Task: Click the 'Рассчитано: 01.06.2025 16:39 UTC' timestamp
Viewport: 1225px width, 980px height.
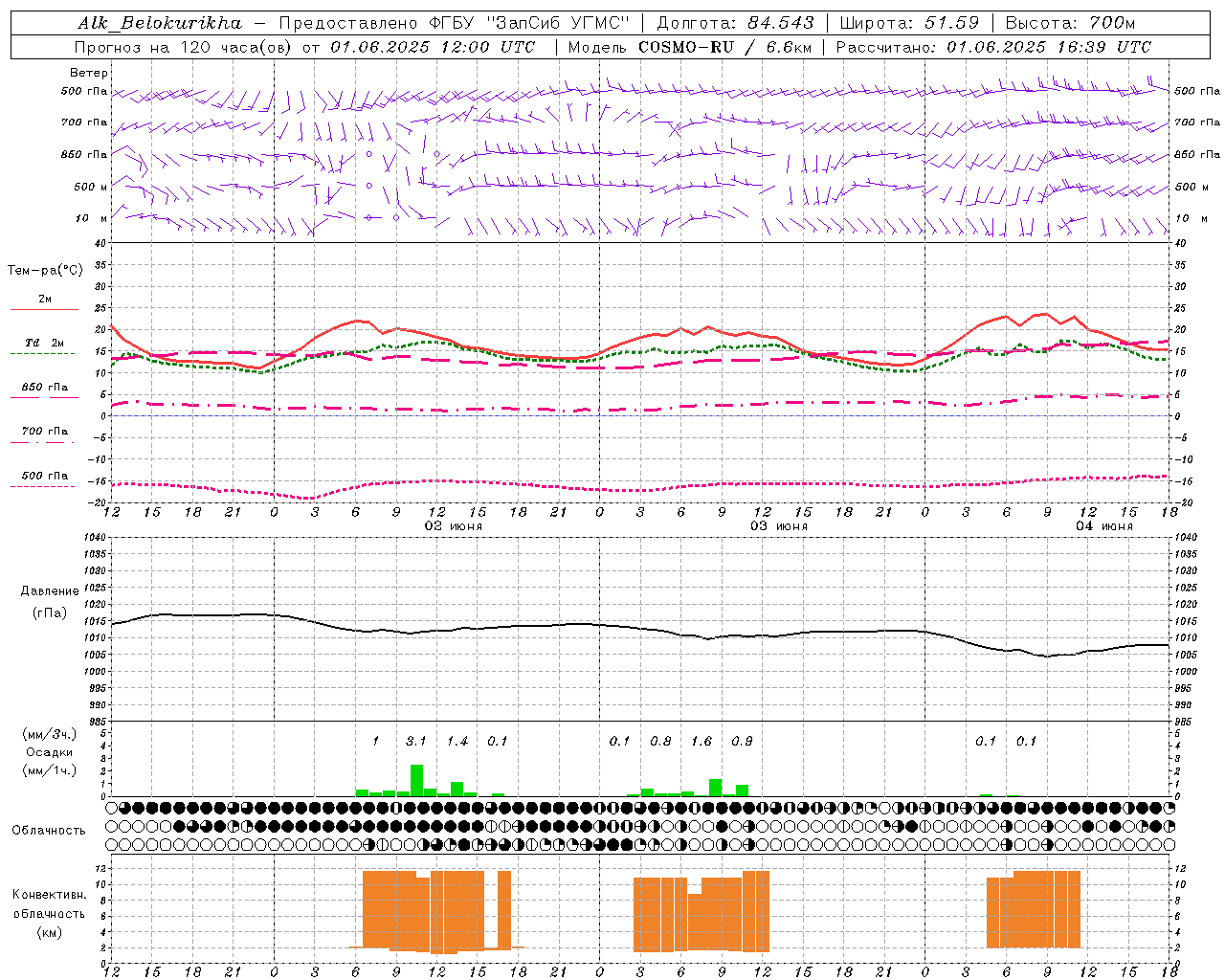Action: [993, 47]
